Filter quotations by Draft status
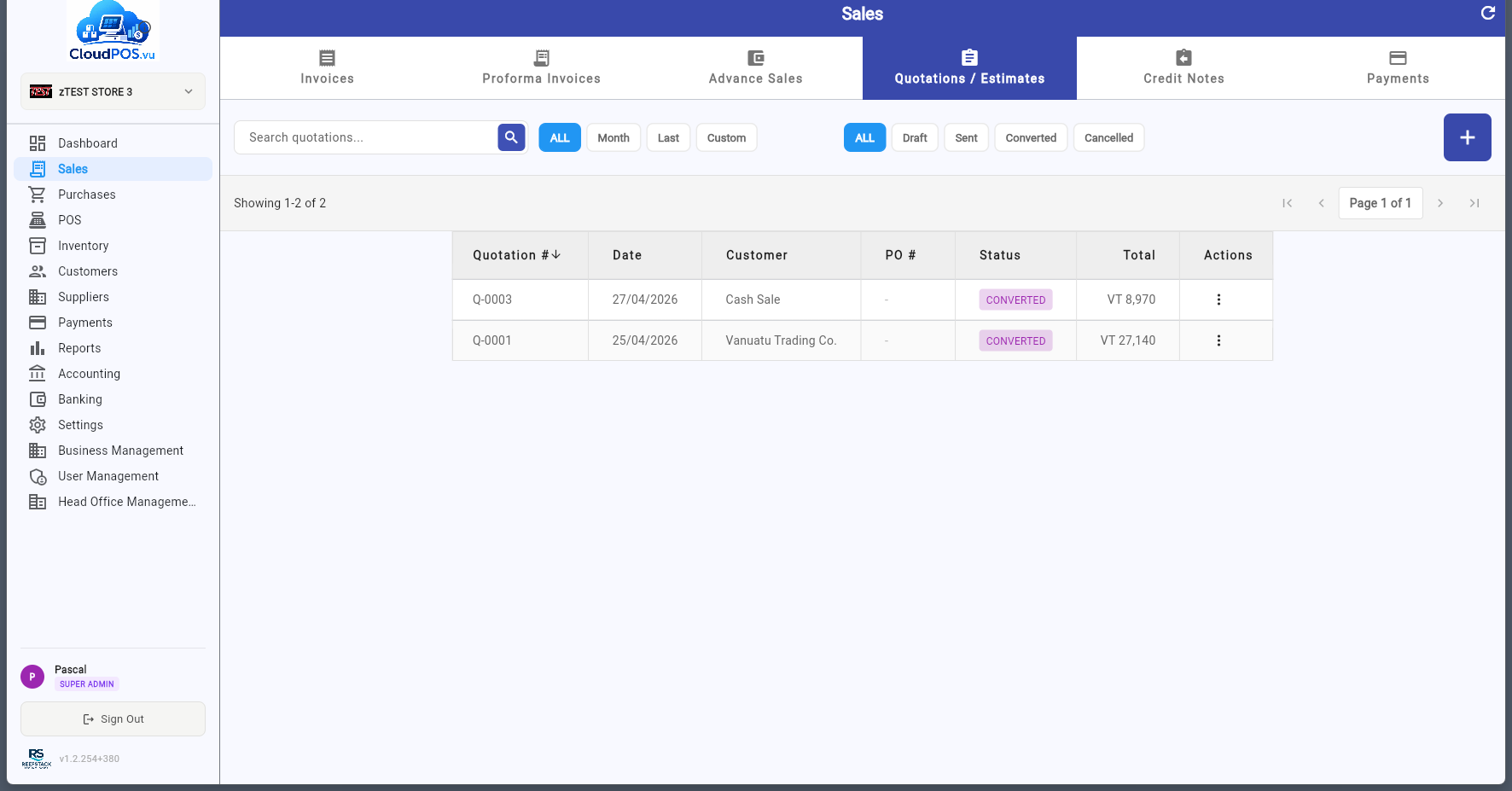This screenshot has height=791, width=1512. [915, 137]
